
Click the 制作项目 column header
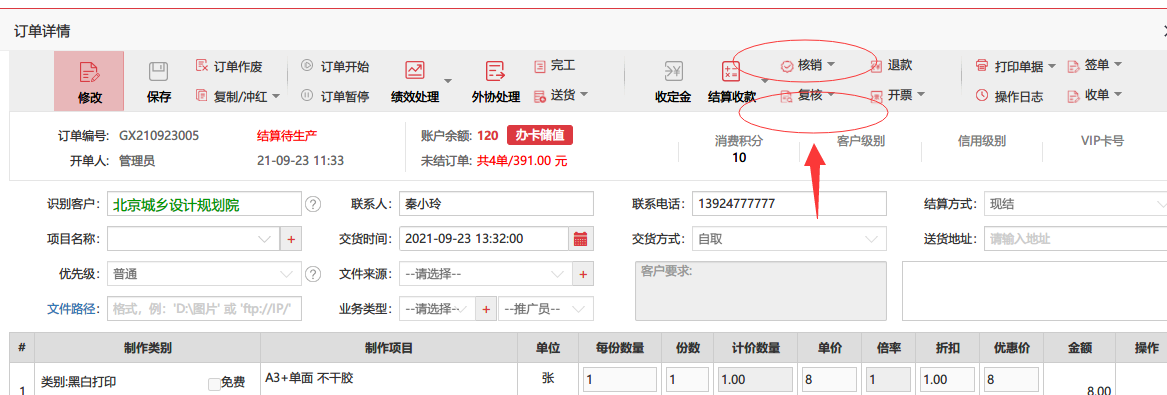coord(389,347)
